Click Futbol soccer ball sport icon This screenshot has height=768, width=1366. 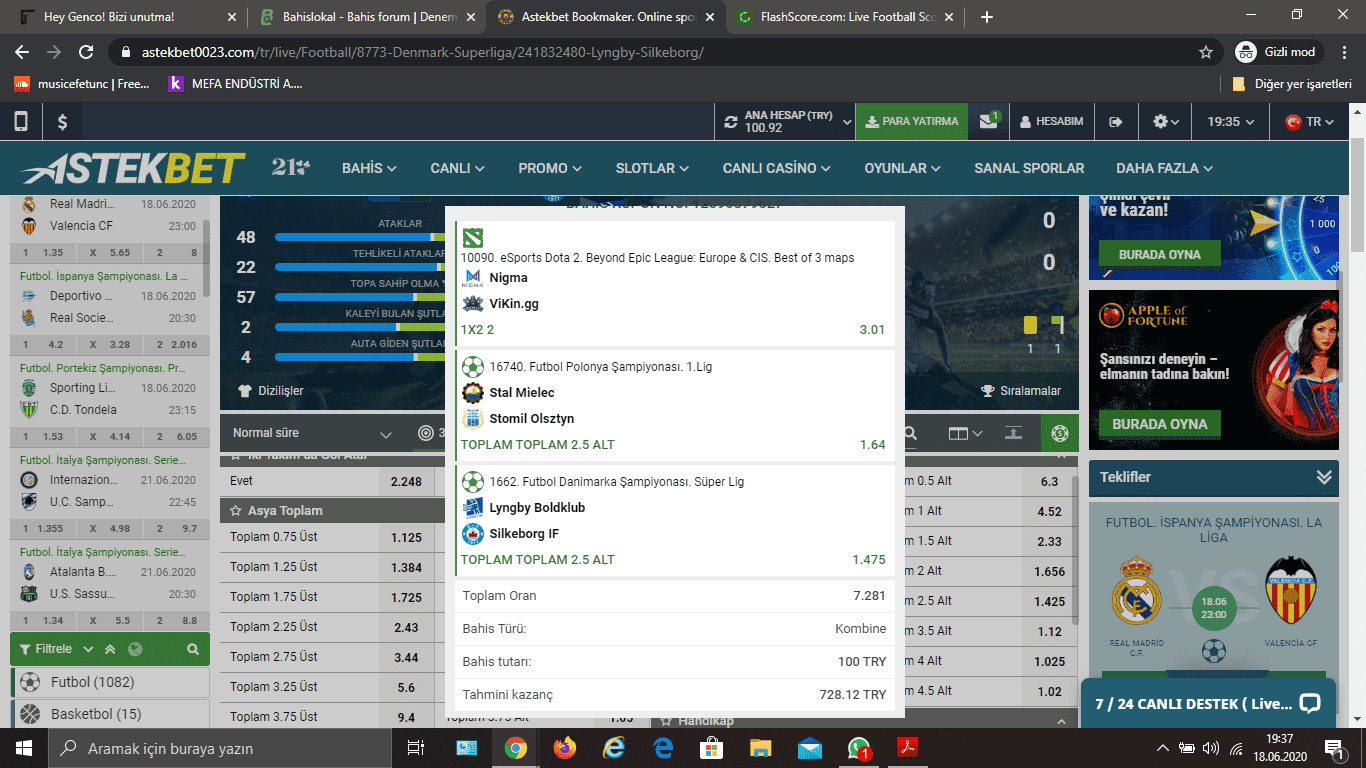click(x=29, y=682)
